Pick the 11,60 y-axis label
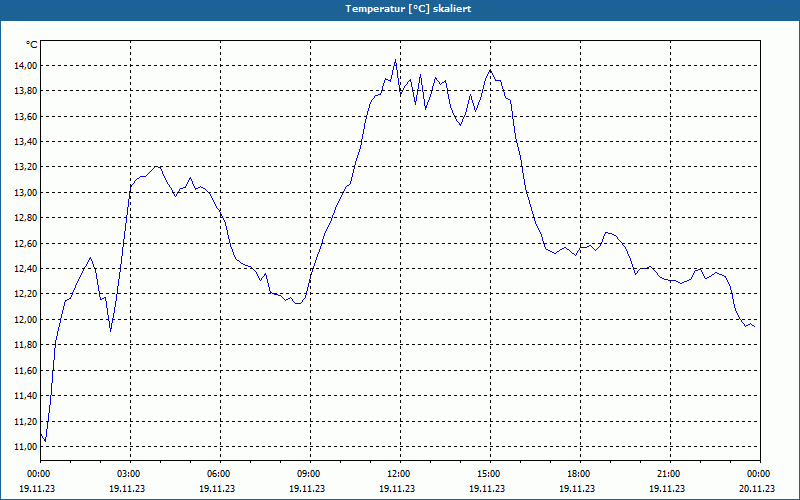This screenshot has width=800, height=500. pyautogui.click(x=25, y=370)
